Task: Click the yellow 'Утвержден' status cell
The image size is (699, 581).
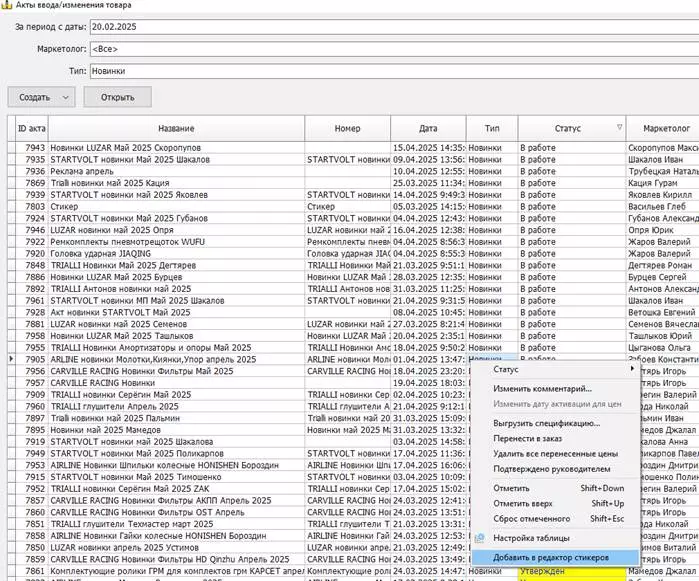Action: coord(572,571)
